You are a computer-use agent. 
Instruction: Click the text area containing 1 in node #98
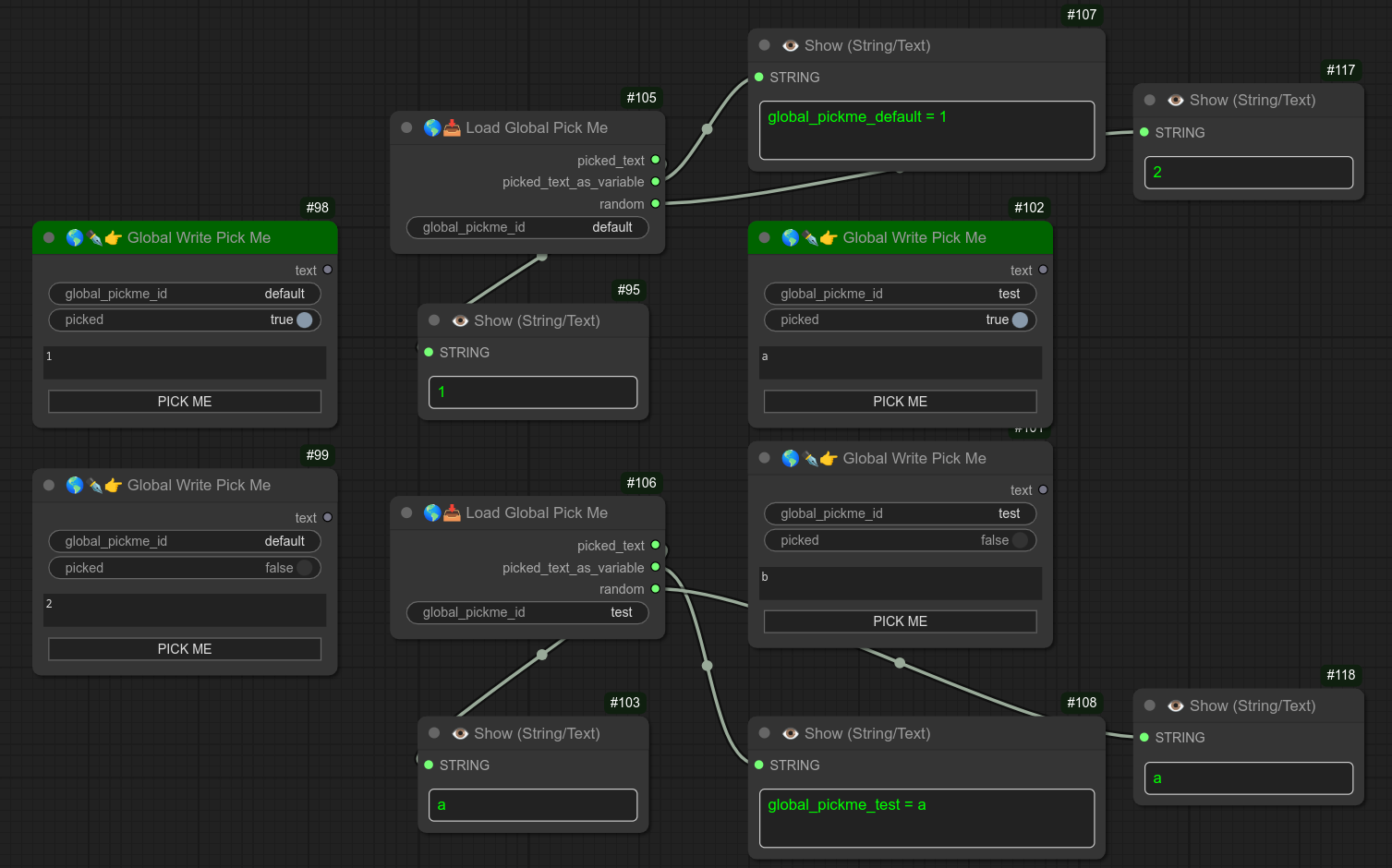[x=185, y=362]
